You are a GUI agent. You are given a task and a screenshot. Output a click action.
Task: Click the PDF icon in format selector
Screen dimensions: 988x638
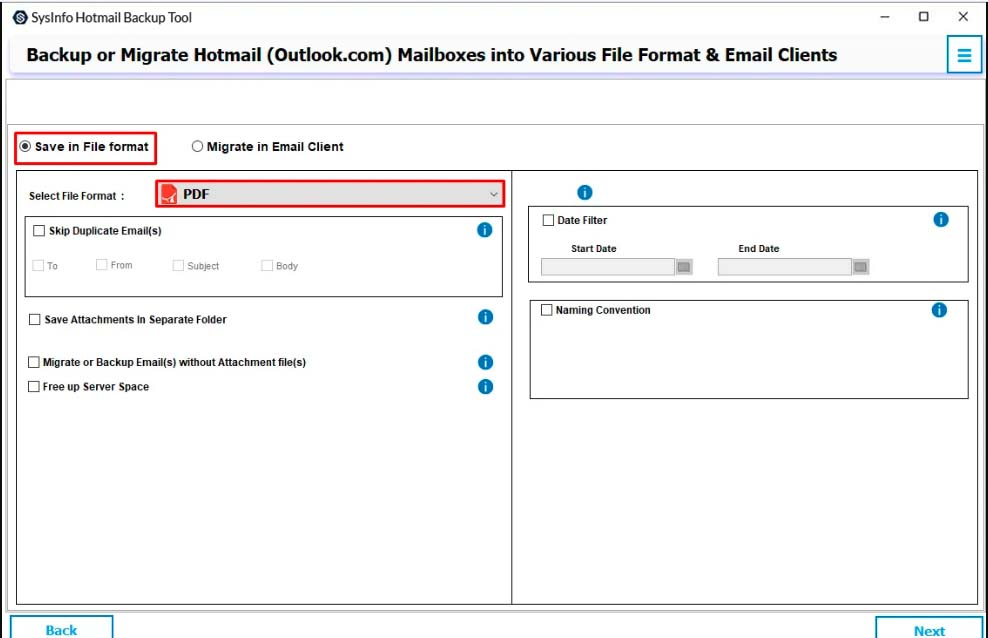coord(169,194)
